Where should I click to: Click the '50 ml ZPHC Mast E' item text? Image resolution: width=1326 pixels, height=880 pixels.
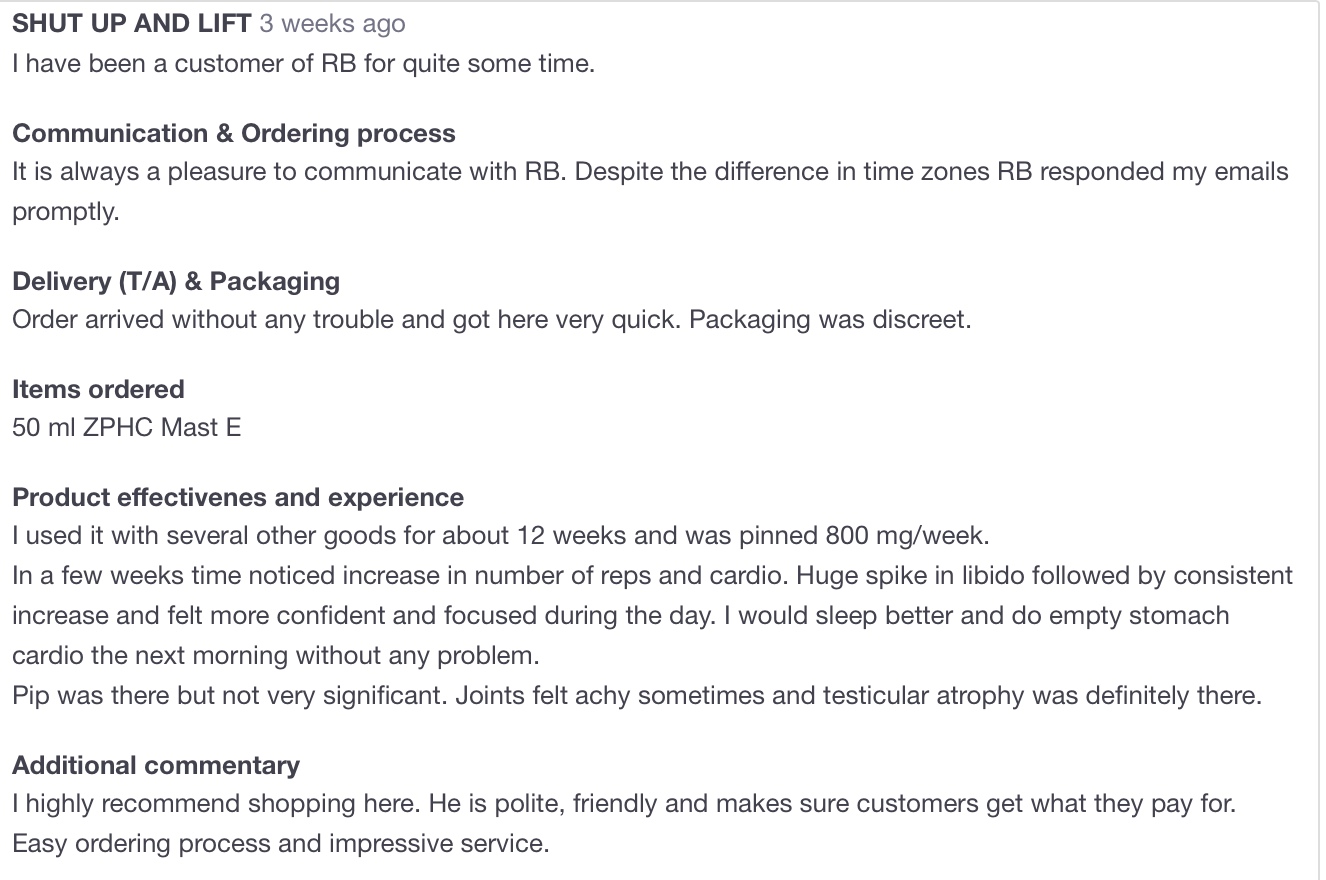click(127, 427)
